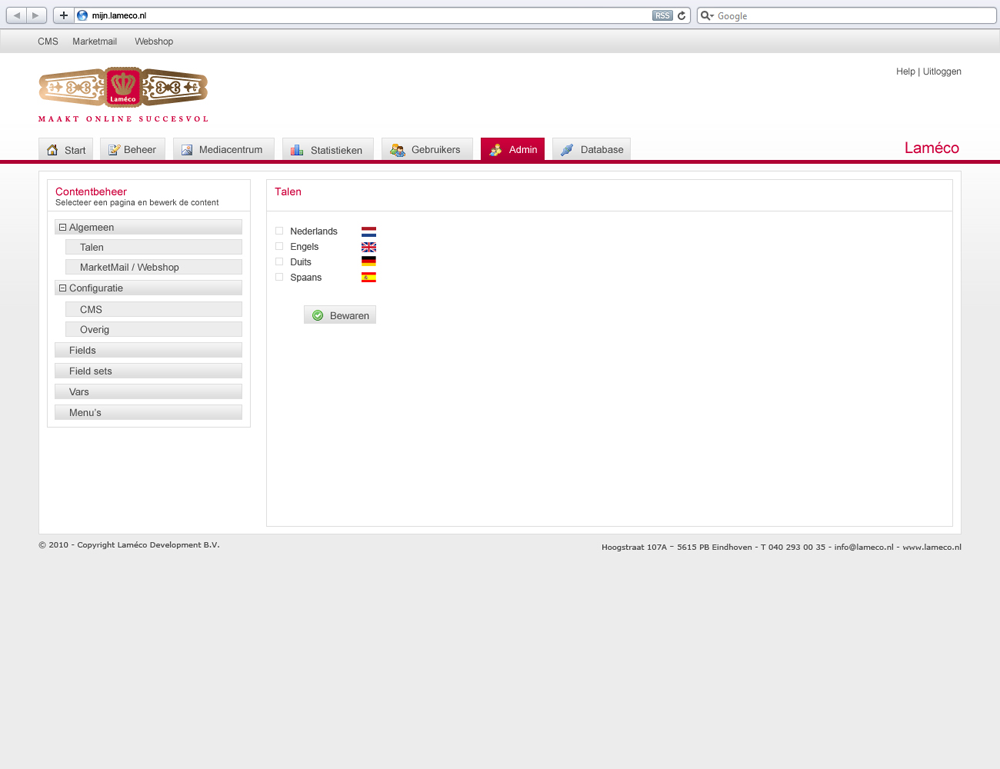The height and width of the screenshot is (769, 1000).
Task: Collapse the Algemeen tree section
Action: [x=62, y=228]
